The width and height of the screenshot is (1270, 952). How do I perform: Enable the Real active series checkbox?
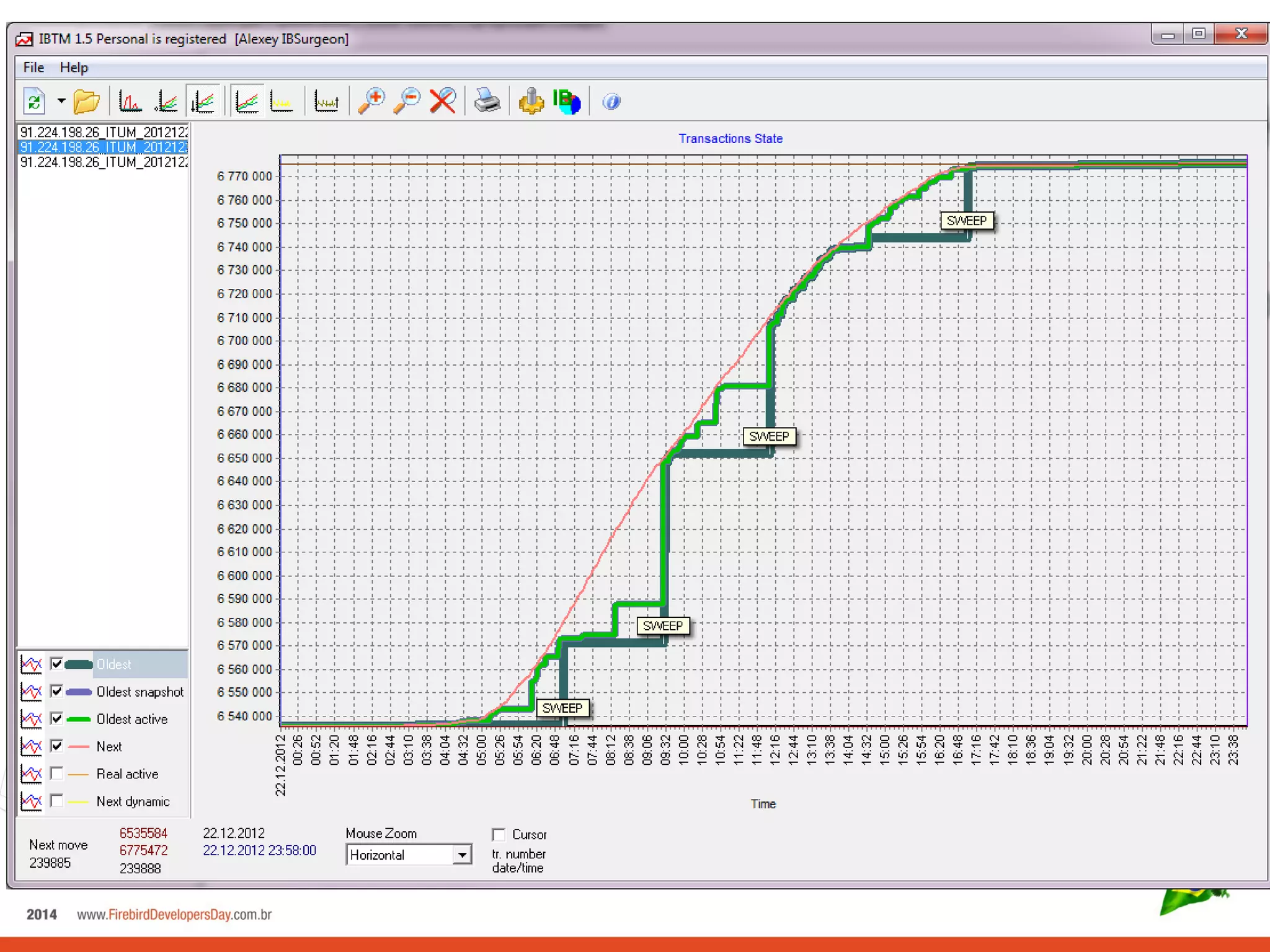tap(56, 773)
